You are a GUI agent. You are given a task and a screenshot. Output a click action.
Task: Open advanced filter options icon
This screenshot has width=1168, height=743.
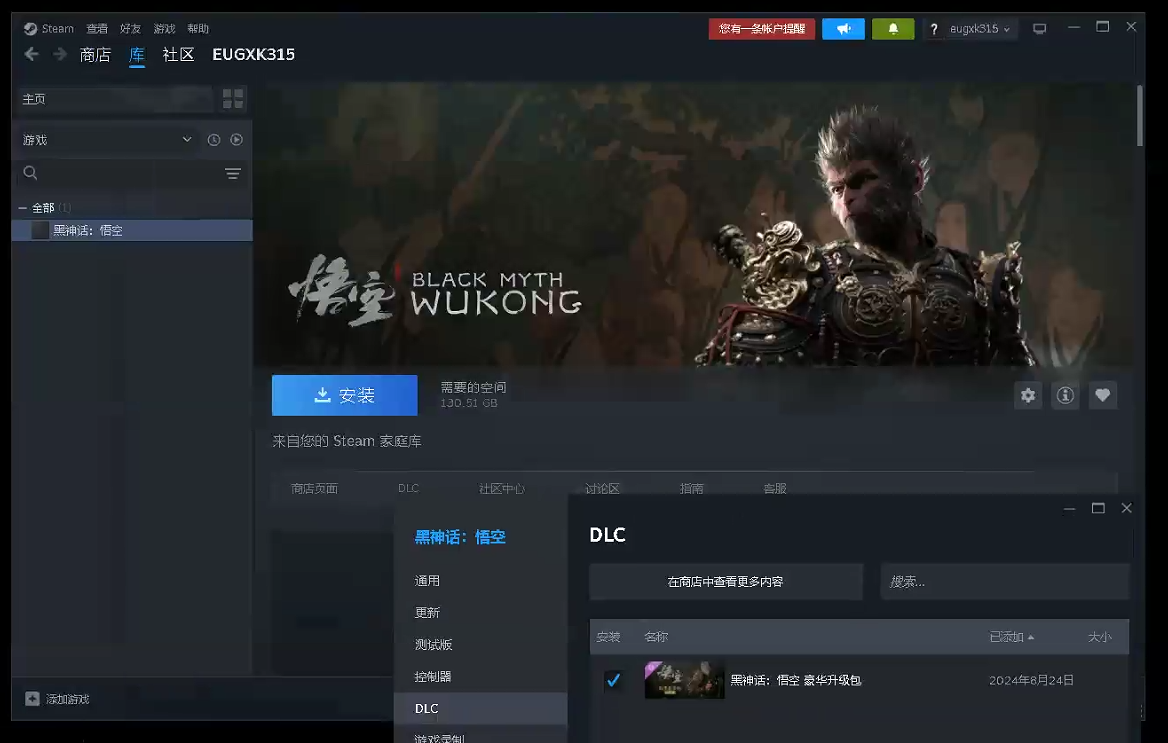pyautogui.click(x=232, y=174)
